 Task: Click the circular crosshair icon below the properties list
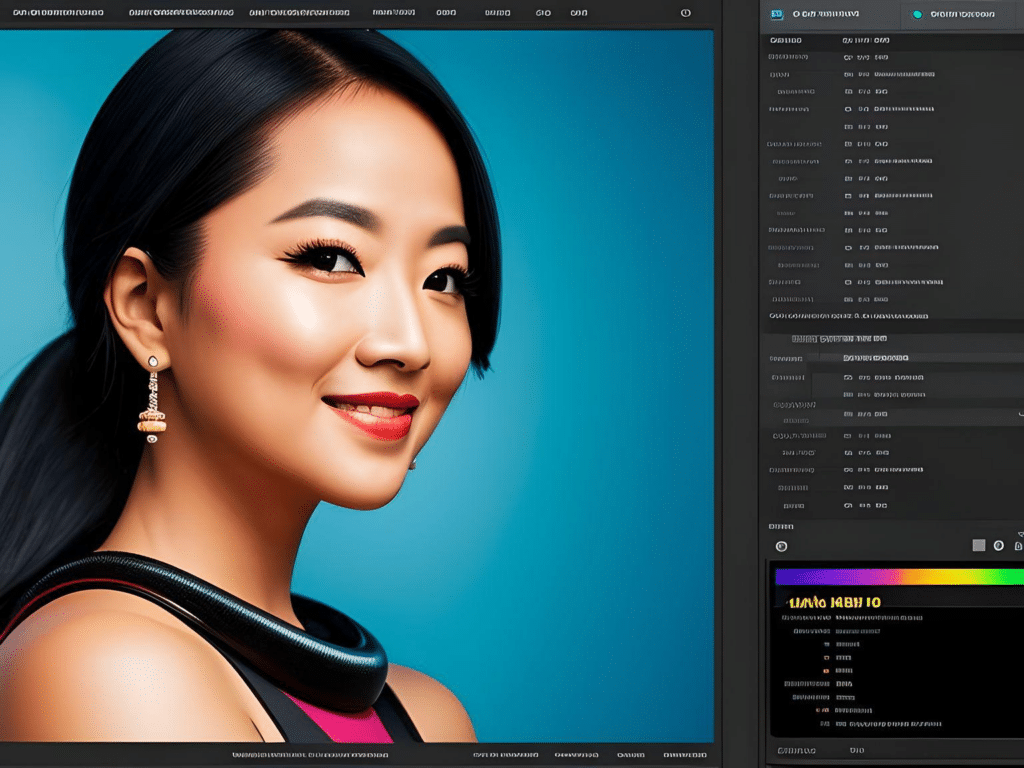(x=781, y=546)
